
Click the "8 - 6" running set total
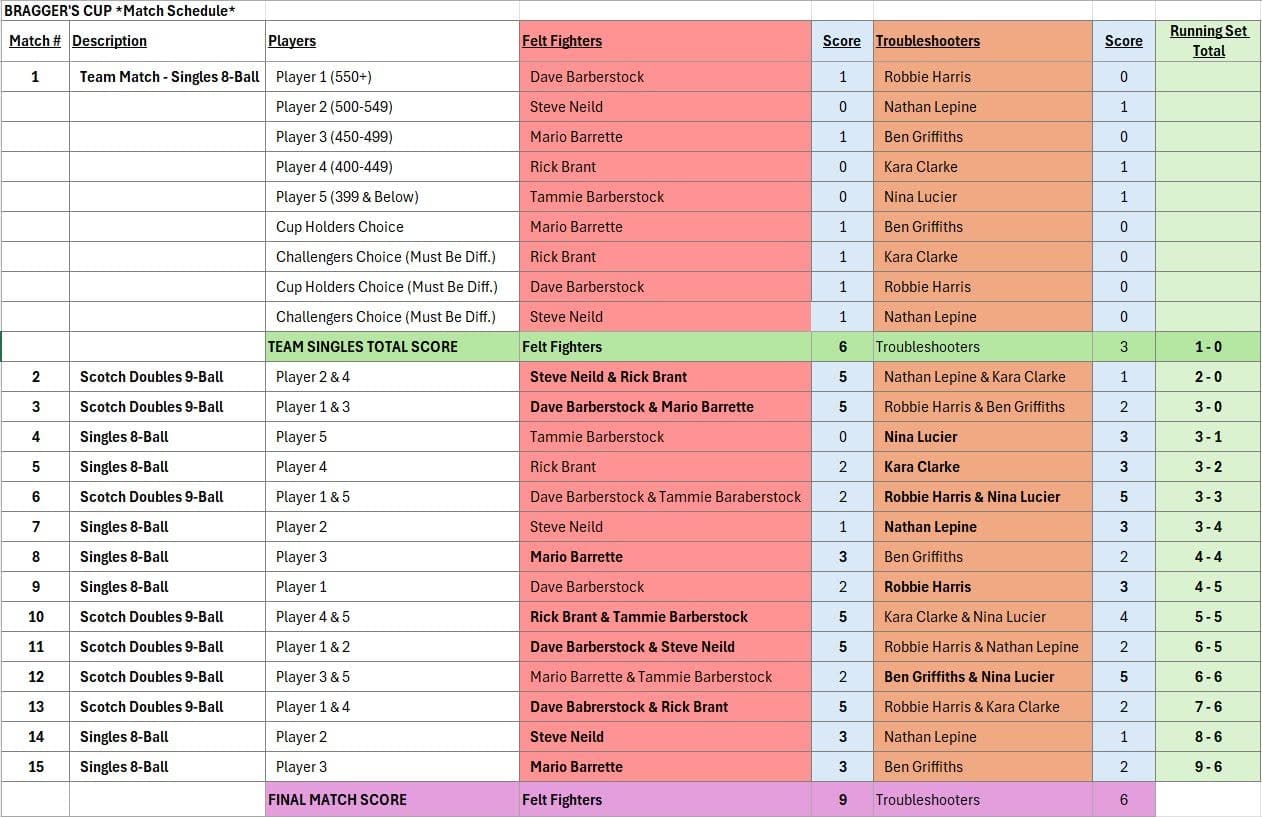tap(1208, 737)
